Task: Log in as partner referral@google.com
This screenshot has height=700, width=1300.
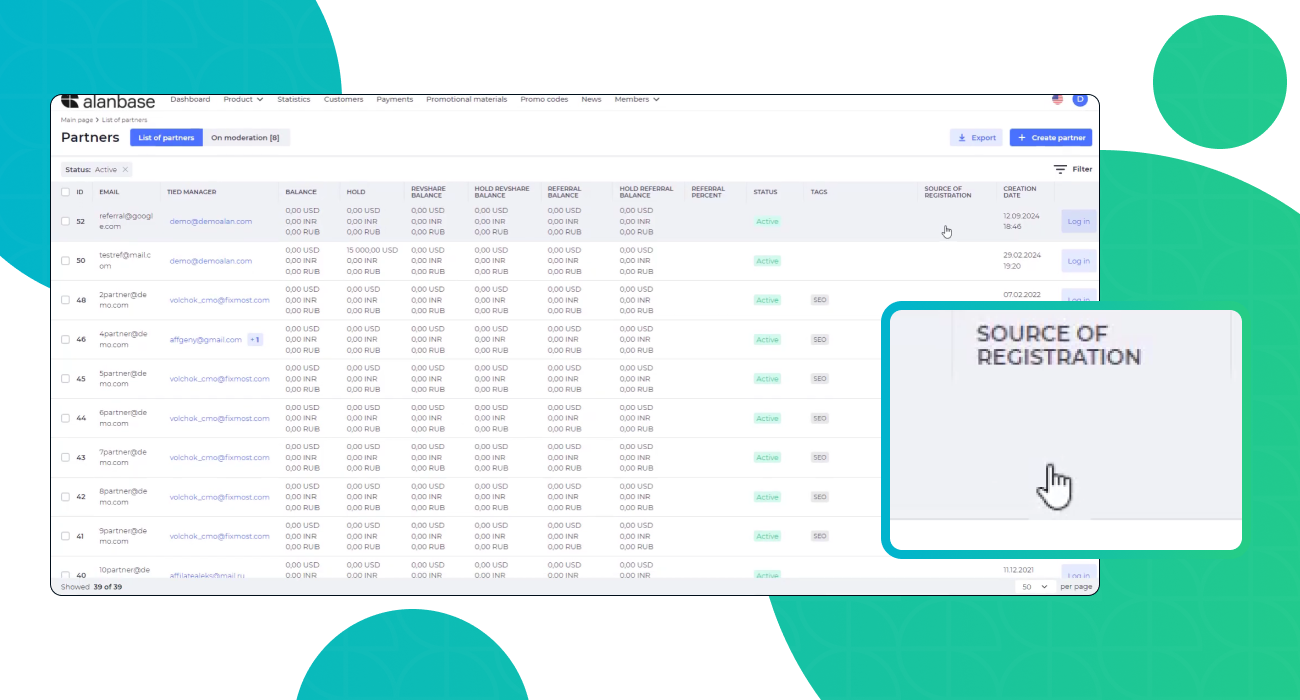Action: coord(1078,222)
